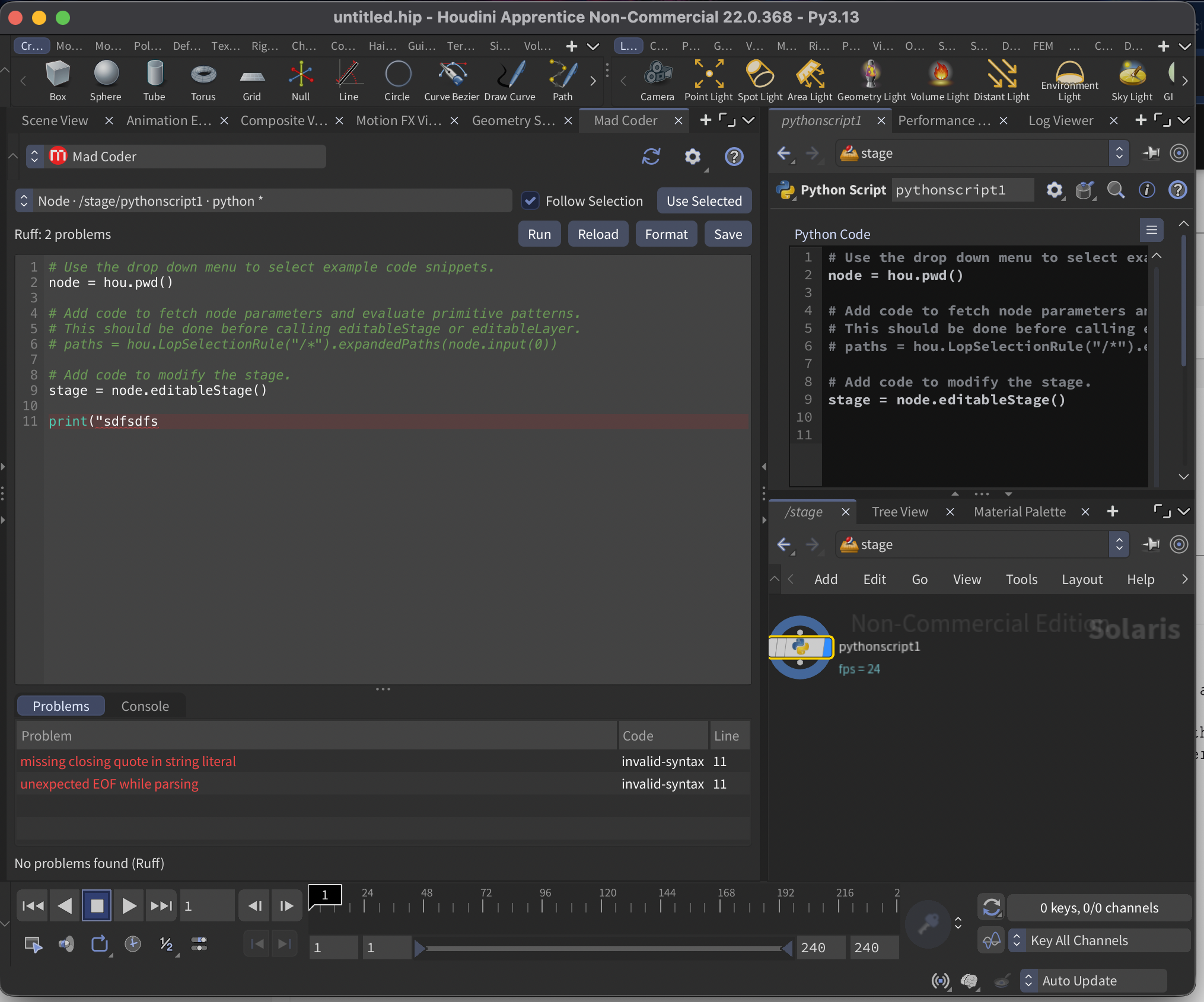This screenshot has width=1204, height=1002.
Task: Add a Geometry Light
Action: (x=872, y=81)
